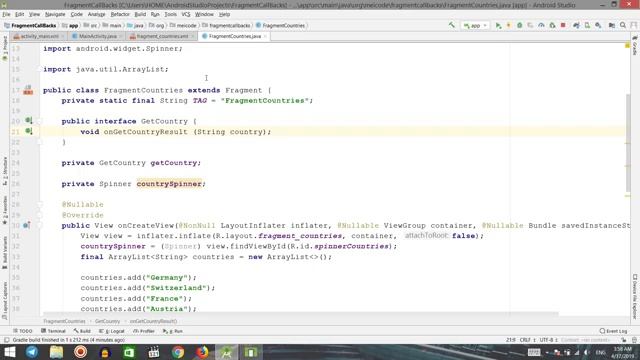Open the SDK Manager icon
640x360 pixels.
pyautogui.click(x=598, y=25)
